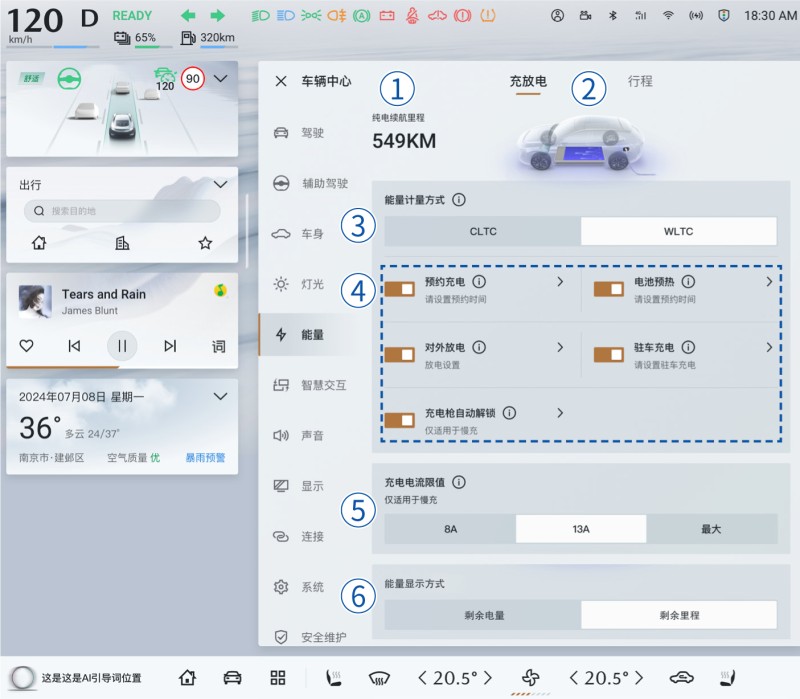Switch to the 充放电 tab
This screenshot has height=699, width=800.
[528, 82]
